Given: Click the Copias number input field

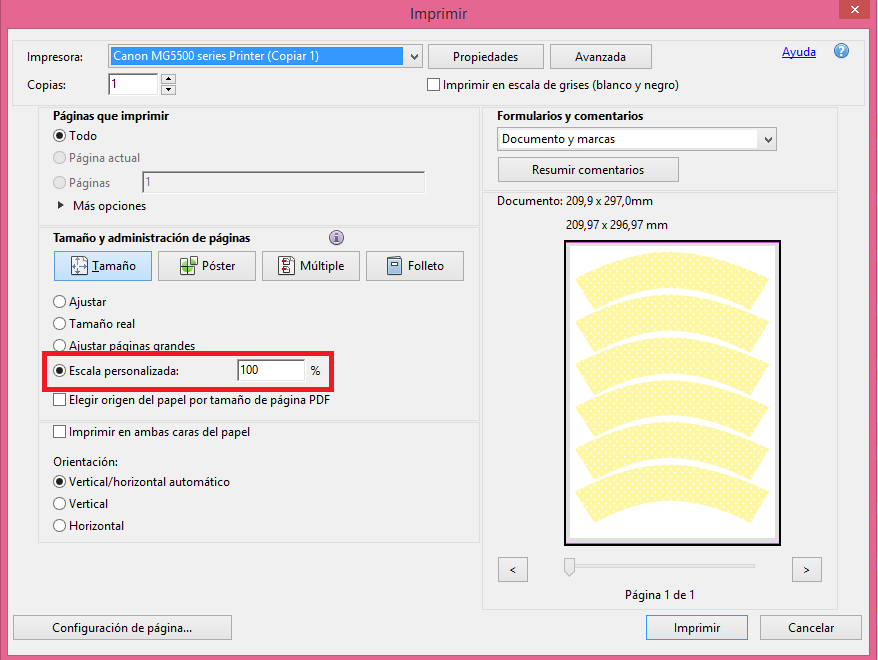Looking at the screenshot, I should pos(133,84).
